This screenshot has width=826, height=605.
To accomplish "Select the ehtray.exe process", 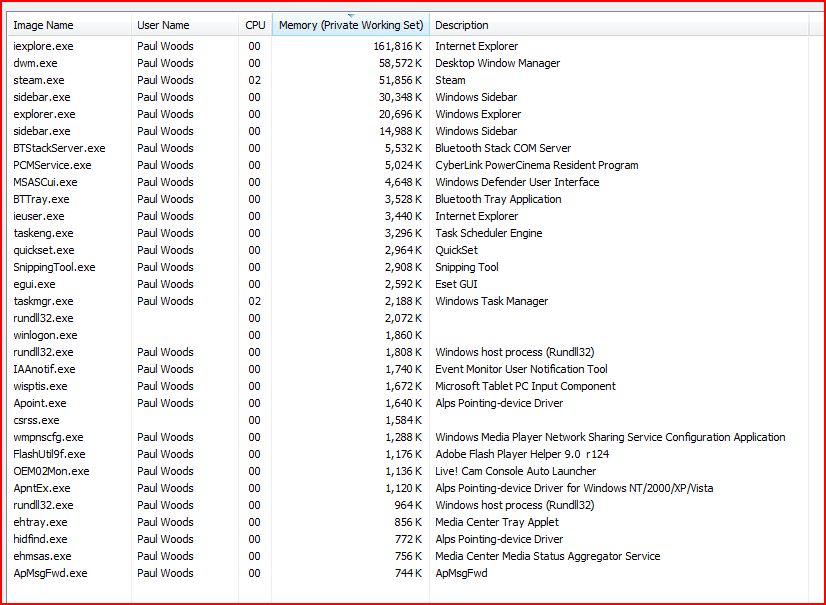I will 40,522.
